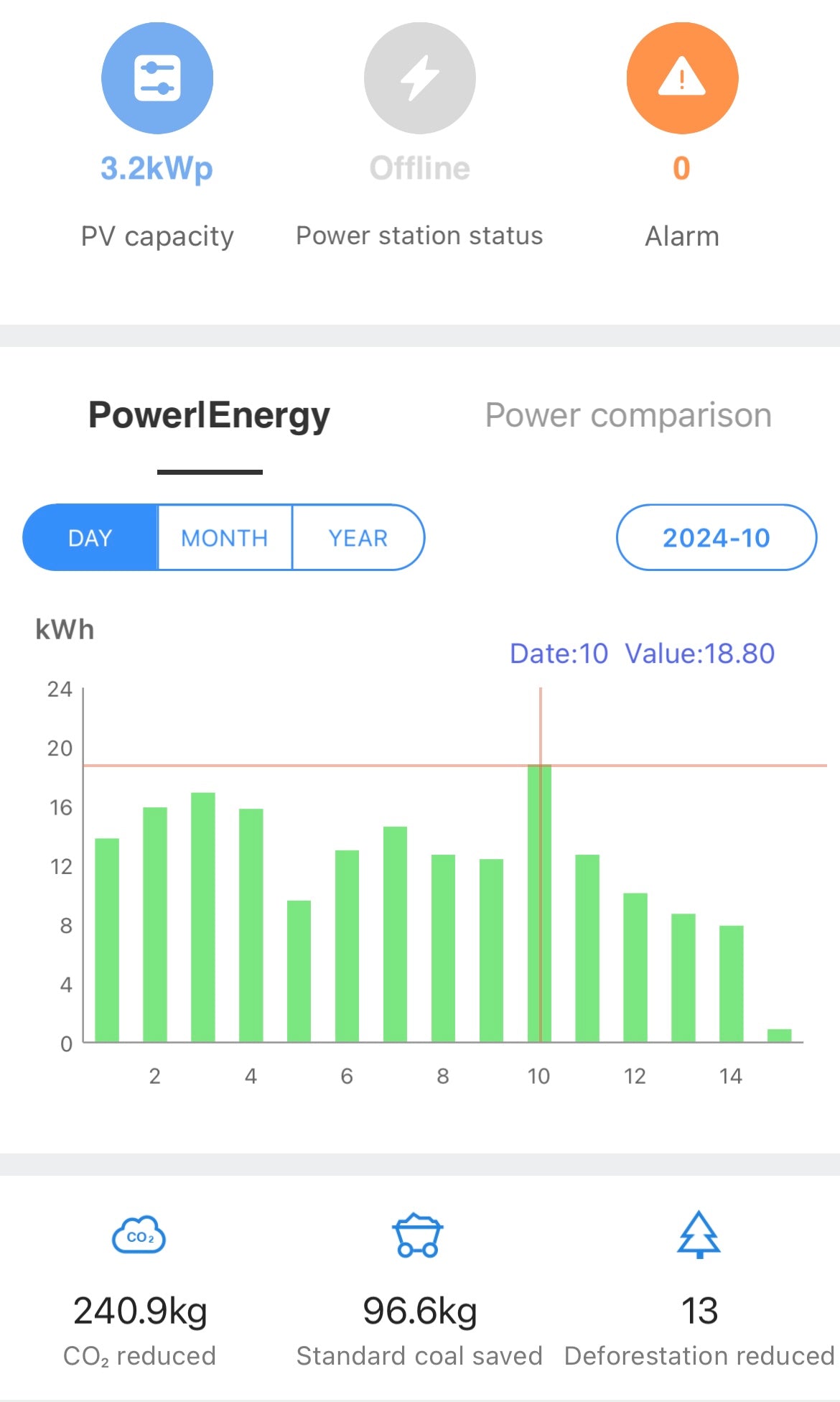Screen dimensions: 840x1402
Task: Switch chart to YEAR view
Action: 358,538
